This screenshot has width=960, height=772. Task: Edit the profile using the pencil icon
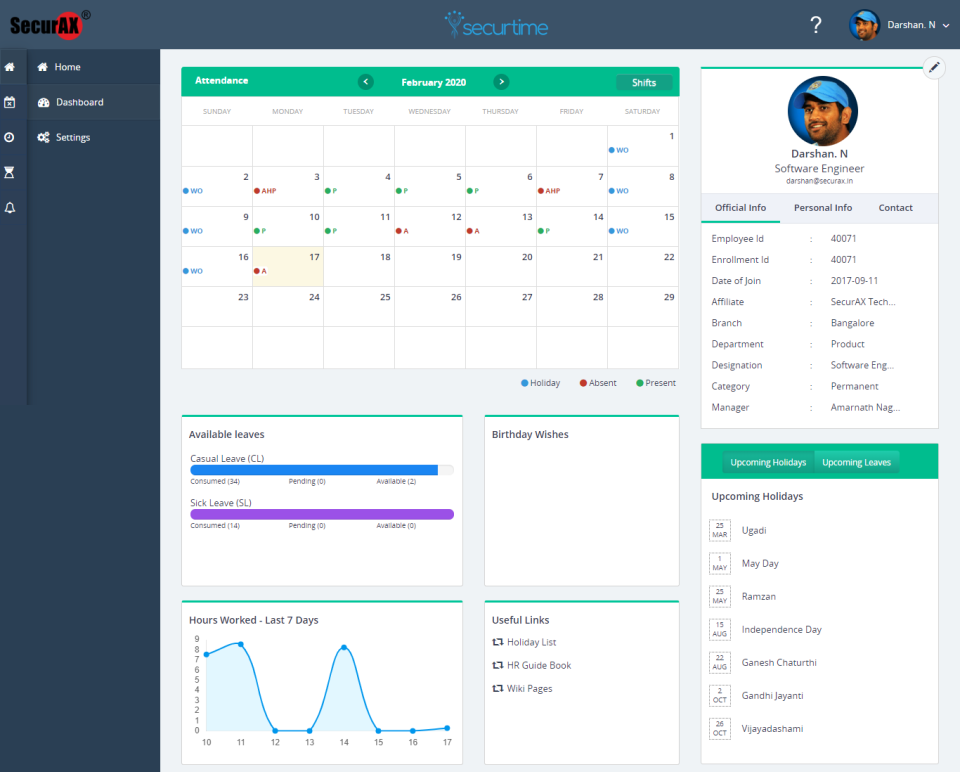click(x=934, y=67)
